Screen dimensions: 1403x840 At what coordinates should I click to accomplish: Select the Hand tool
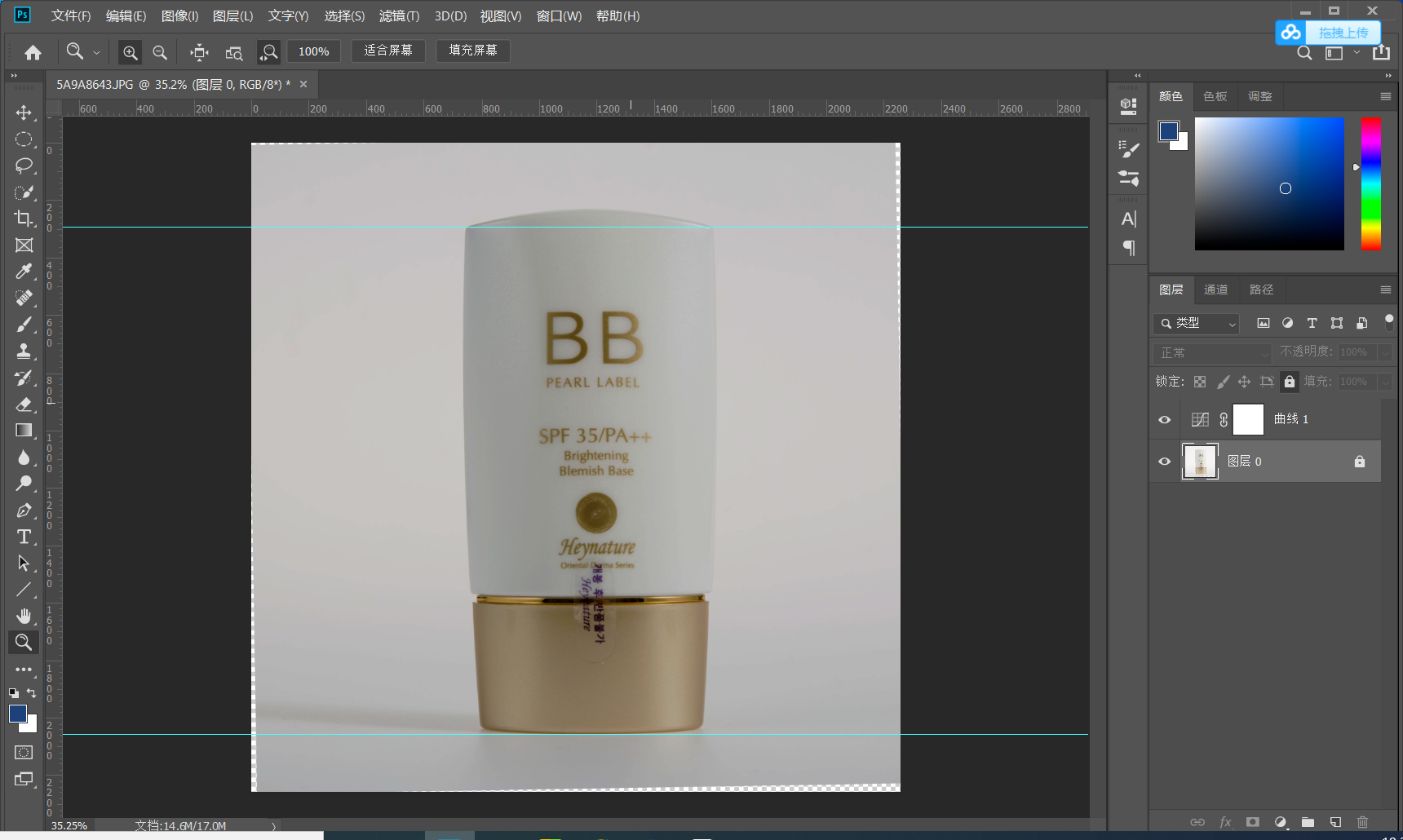tap(24, 617)
